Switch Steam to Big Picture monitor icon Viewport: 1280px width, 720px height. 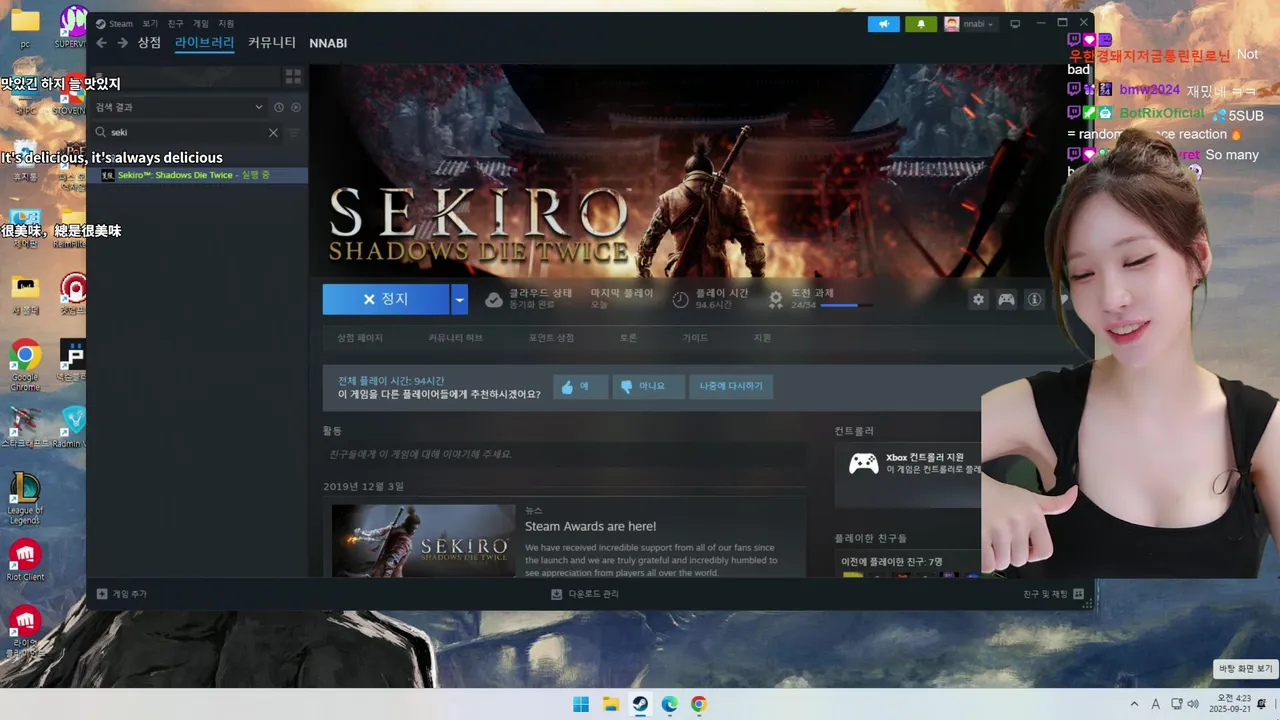coord(1015,24)
